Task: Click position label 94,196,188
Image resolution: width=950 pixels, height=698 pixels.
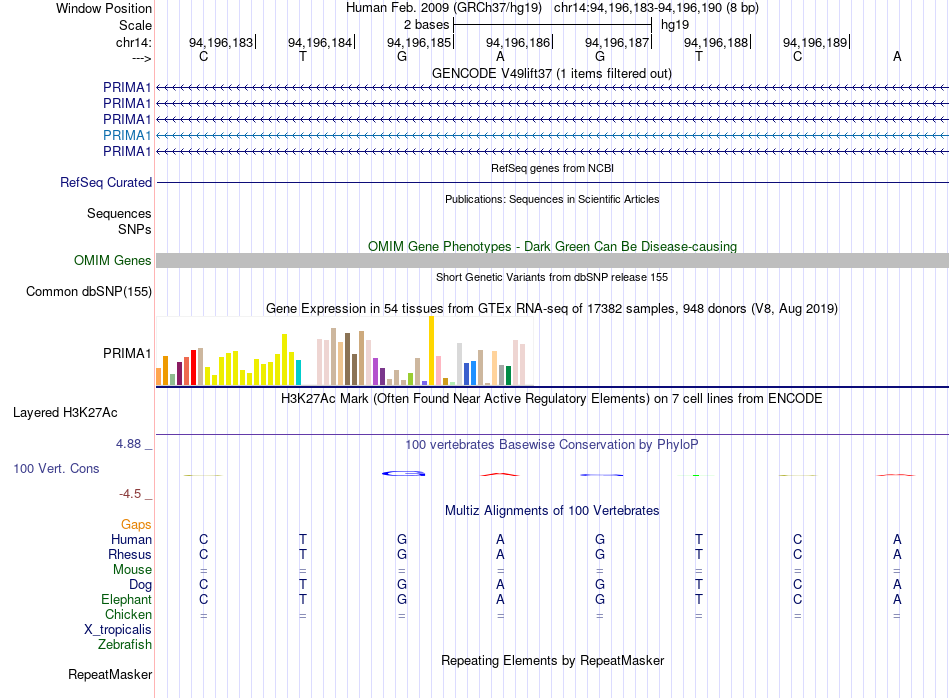Action: (716, 42)
